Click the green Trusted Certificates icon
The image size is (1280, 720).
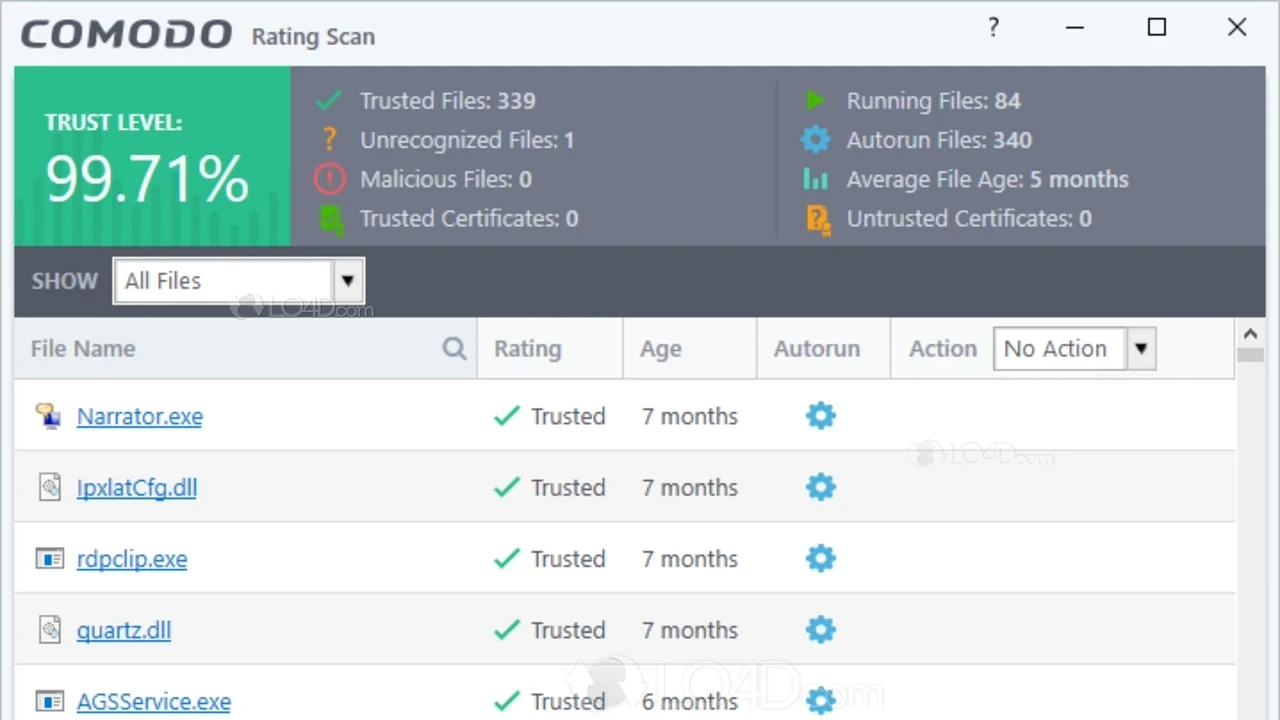pyautogui.click(x=331, y=219)
